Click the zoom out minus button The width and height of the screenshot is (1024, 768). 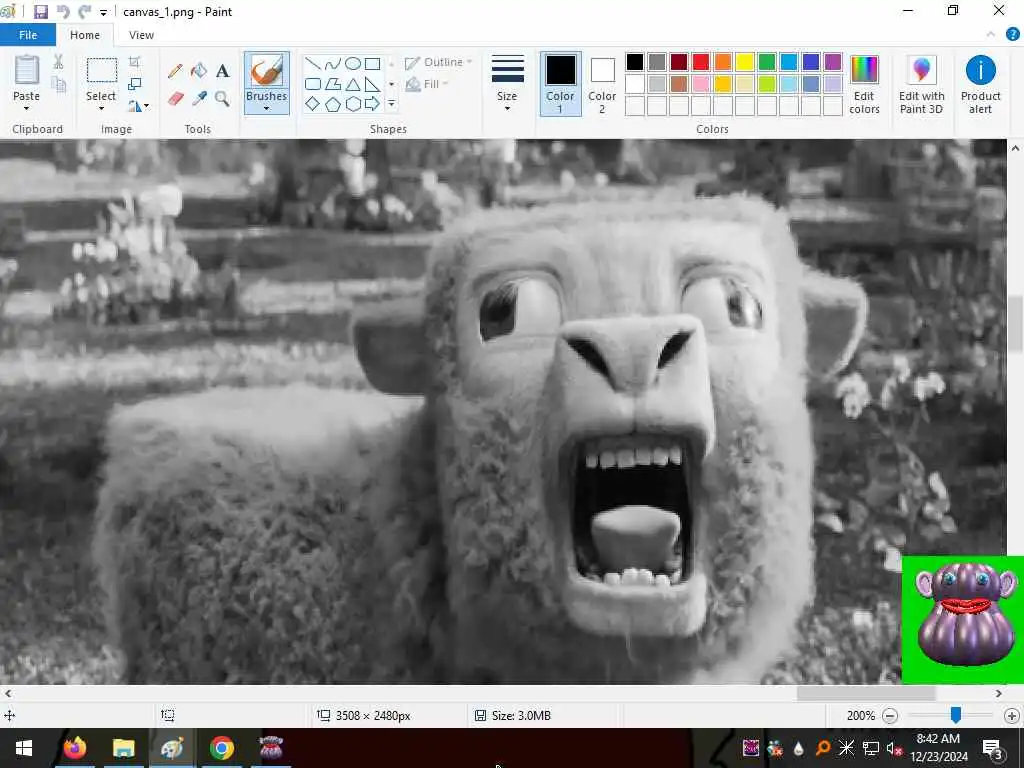point(889,716)
